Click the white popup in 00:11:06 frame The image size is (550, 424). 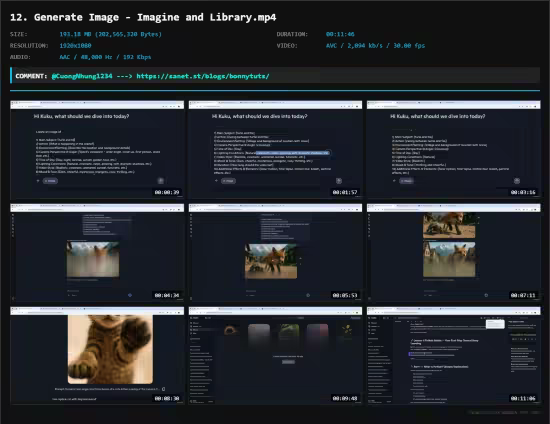495,324
